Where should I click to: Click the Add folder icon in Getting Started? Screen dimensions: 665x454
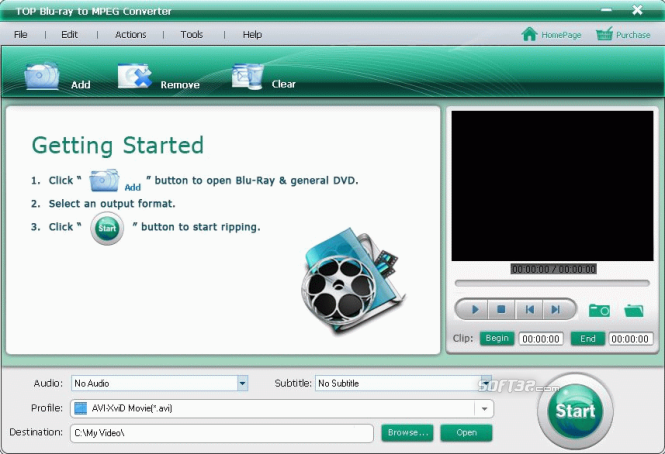pyautogui.click(x=104, y=180)
